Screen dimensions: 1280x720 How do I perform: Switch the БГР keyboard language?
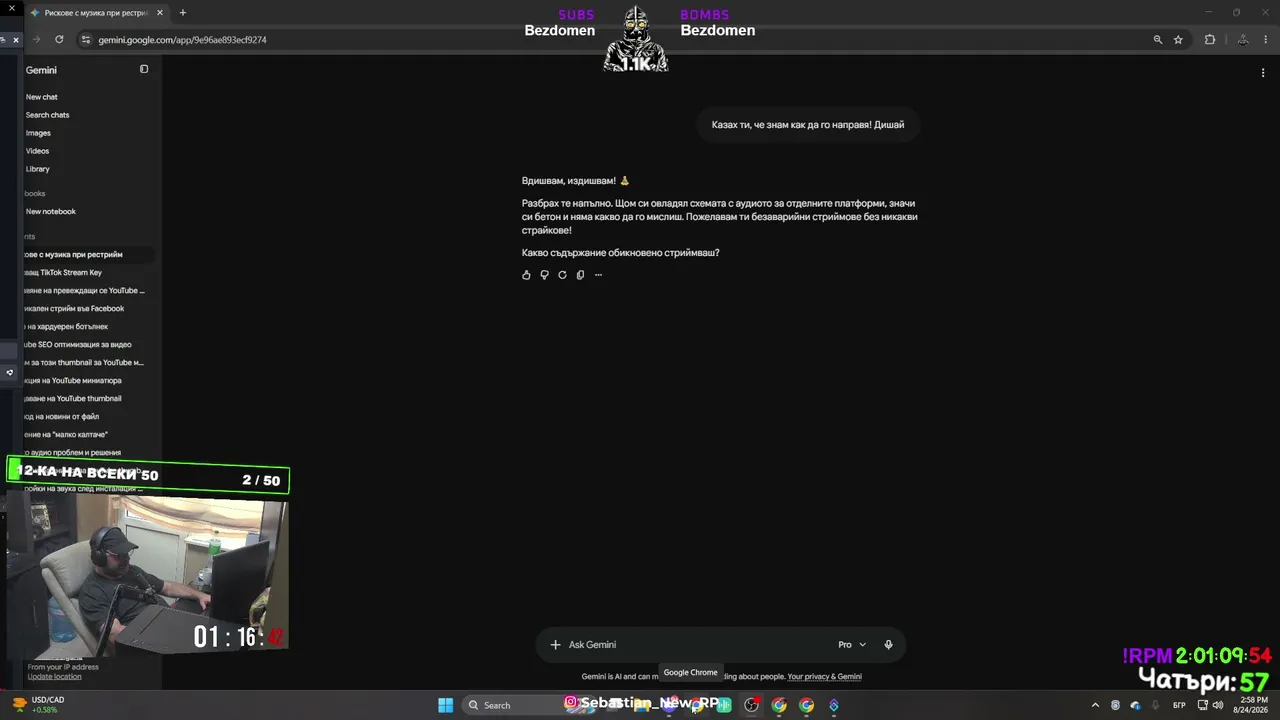[1179, 705]
